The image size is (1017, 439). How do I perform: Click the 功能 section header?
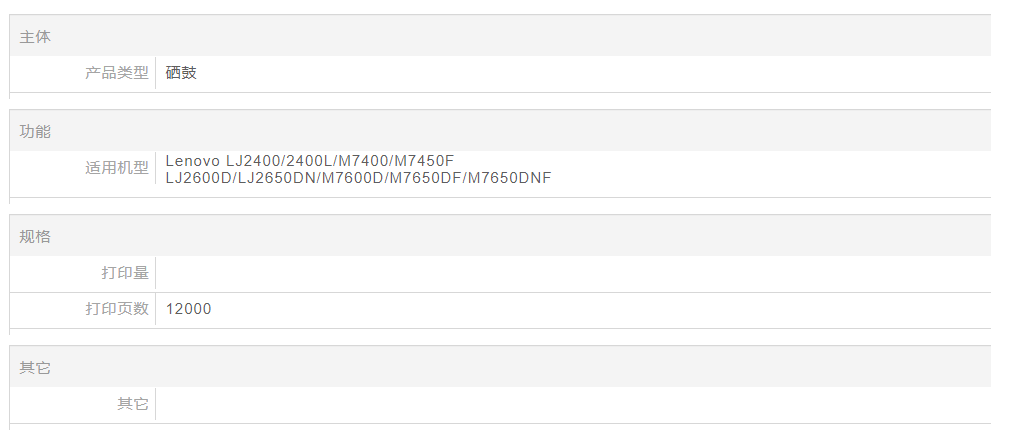click(35, 132)
